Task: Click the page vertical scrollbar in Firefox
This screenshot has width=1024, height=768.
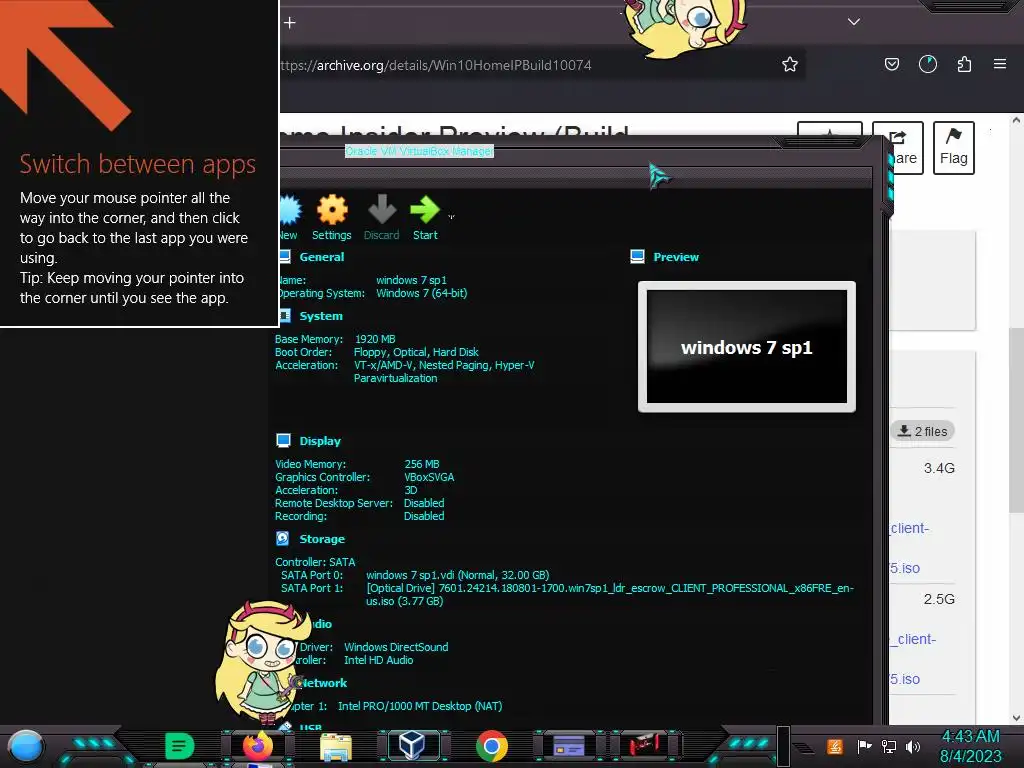Action: coord(1016,421)
